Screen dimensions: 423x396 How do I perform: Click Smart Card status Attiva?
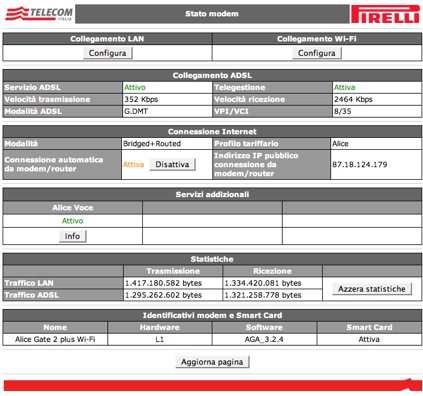[369, 339]
